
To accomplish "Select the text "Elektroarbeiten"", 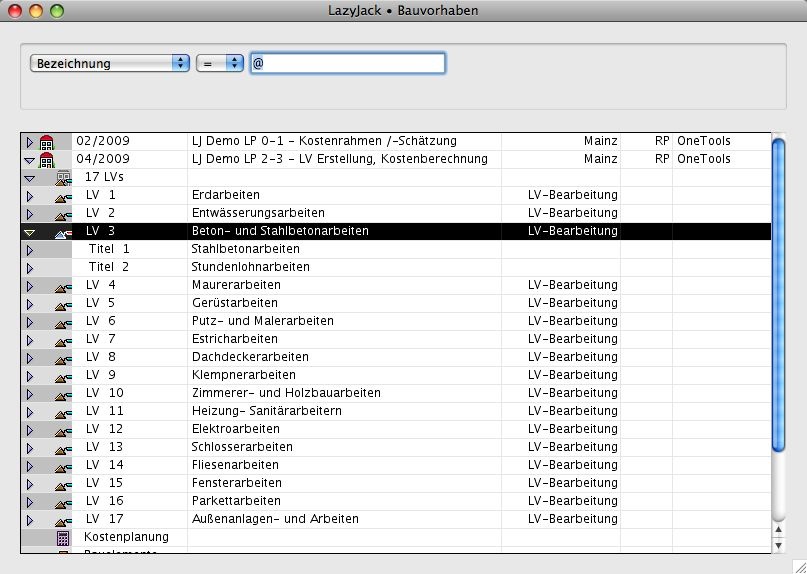I will coord(236,429).
